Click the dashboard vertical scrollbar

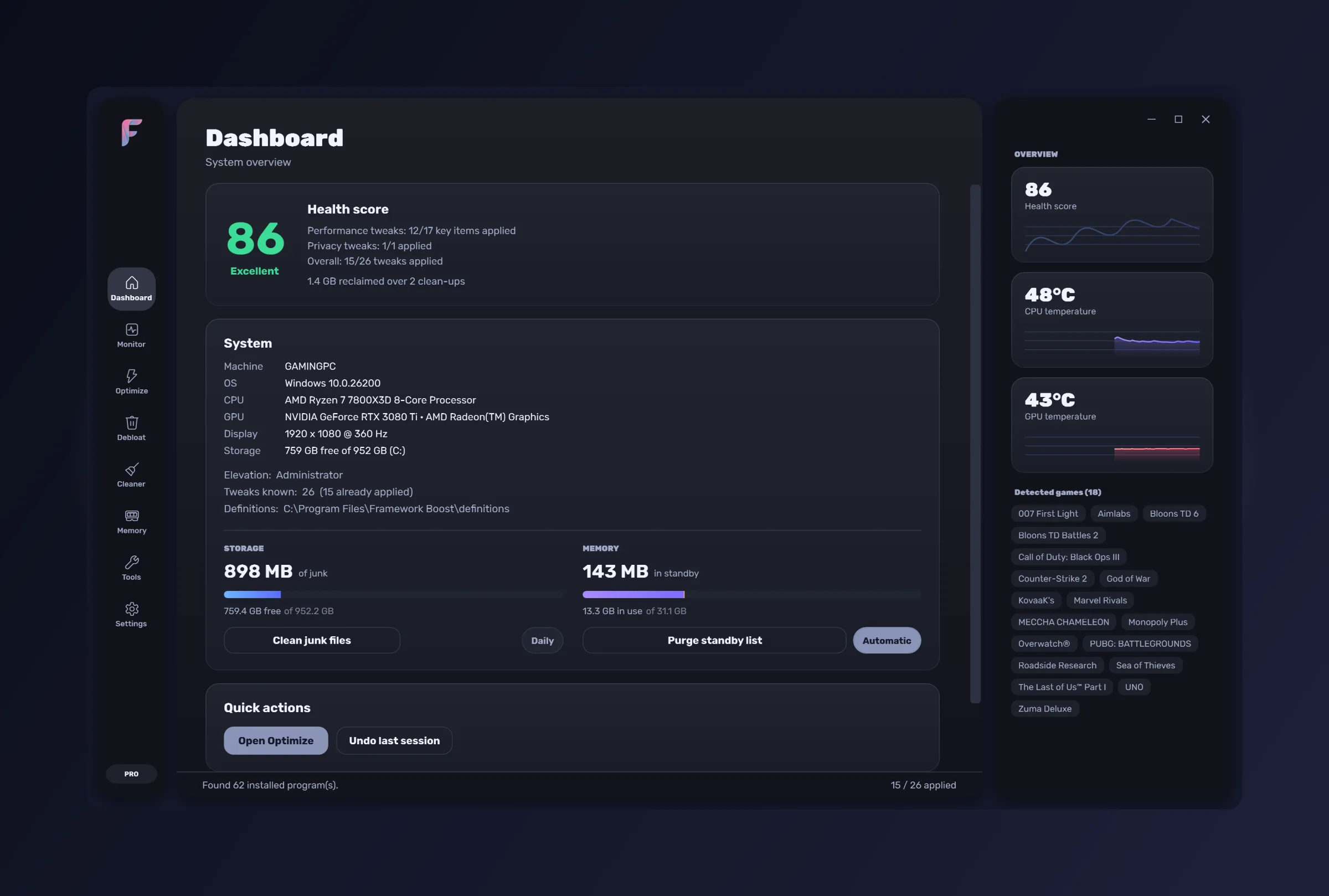975,444
